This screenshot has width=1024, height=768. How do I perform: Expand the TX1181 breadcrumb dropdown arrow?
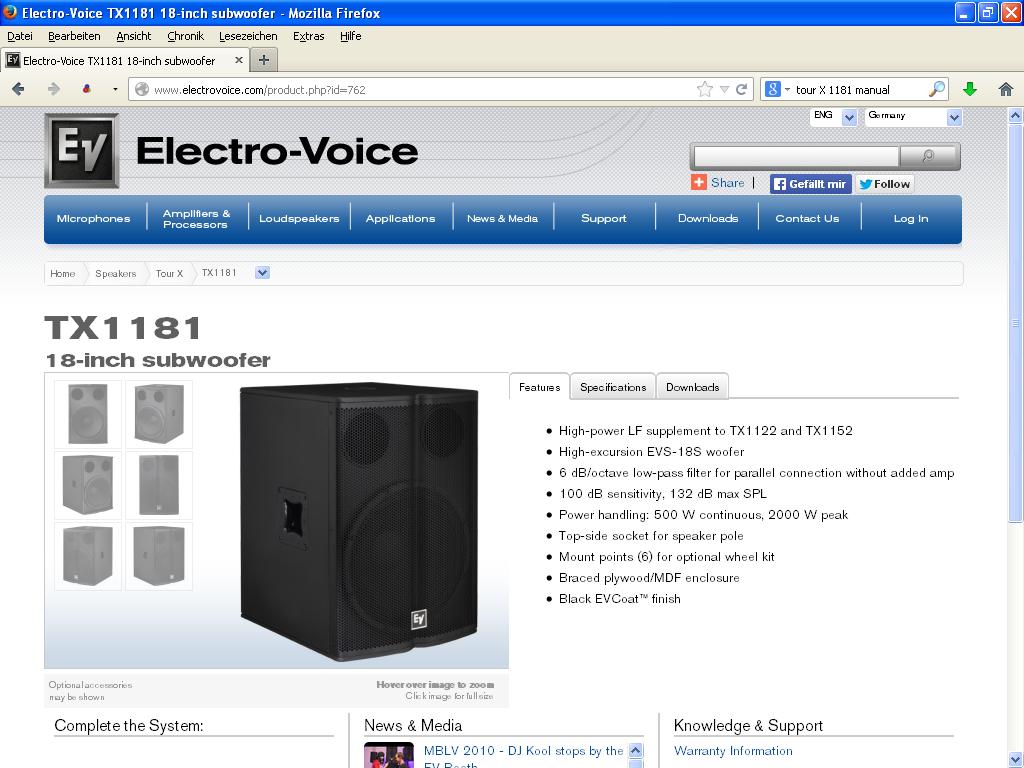pyautogui.click(x=262, y=273)
